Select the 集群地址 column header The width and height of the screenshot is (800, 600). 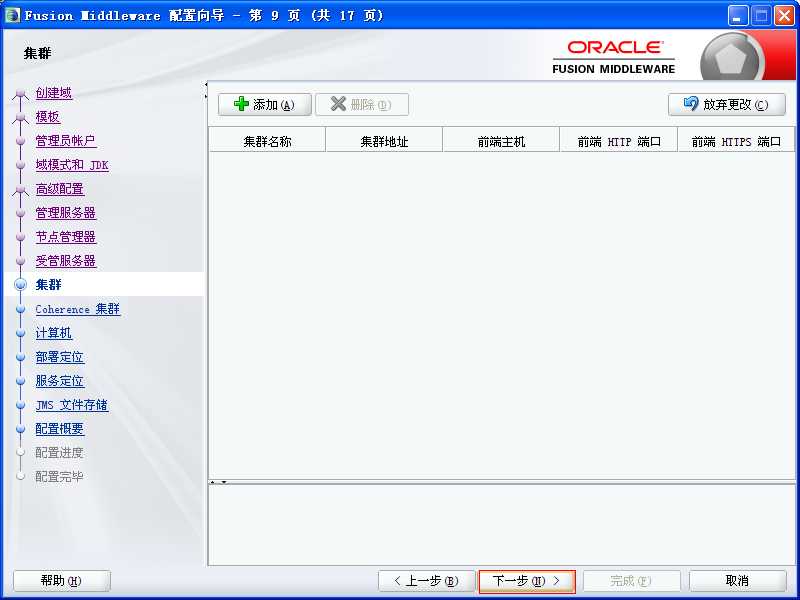pos(384,141)
